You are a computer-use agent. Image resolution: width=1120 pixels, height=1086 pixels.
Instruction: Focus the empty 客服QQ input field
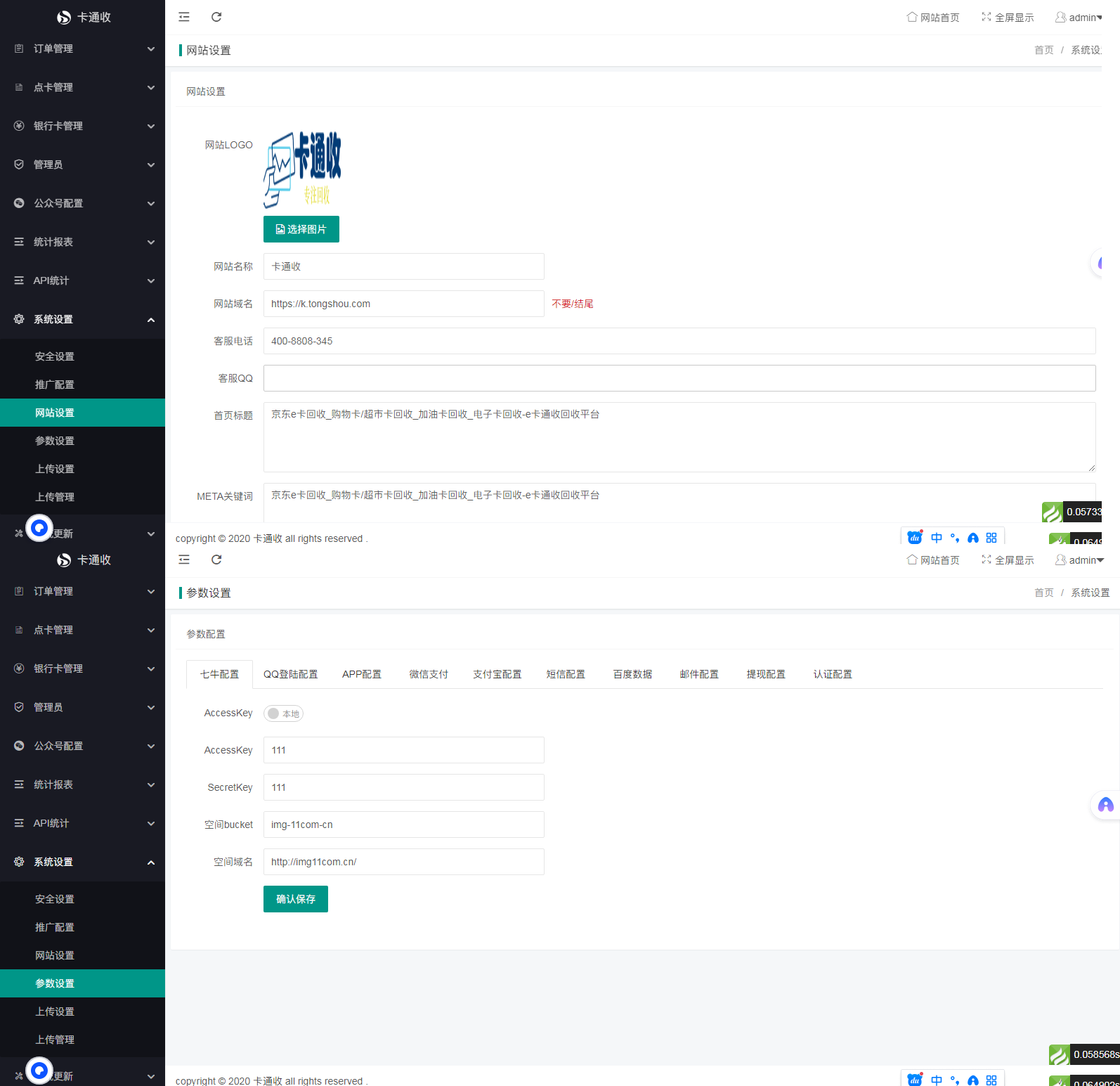tap(679, 378)
